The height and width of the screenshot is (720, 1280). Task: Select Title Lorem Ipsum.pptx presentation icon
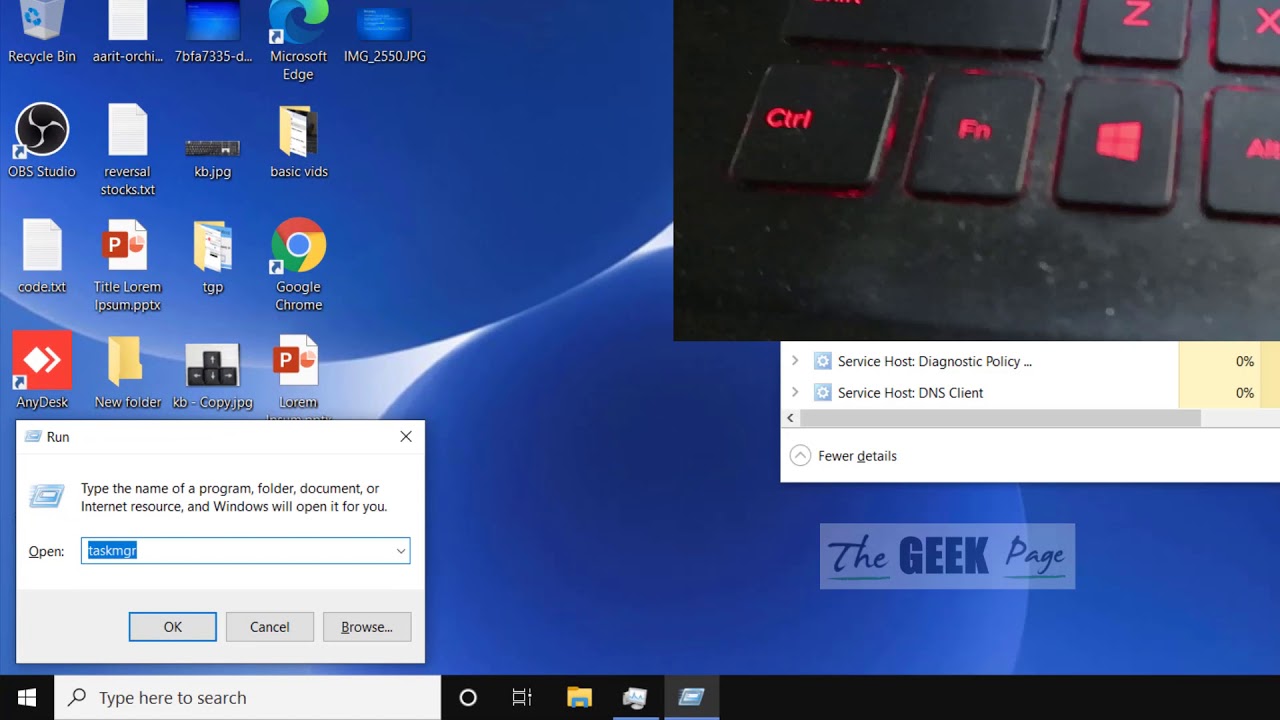coord(128,264)
